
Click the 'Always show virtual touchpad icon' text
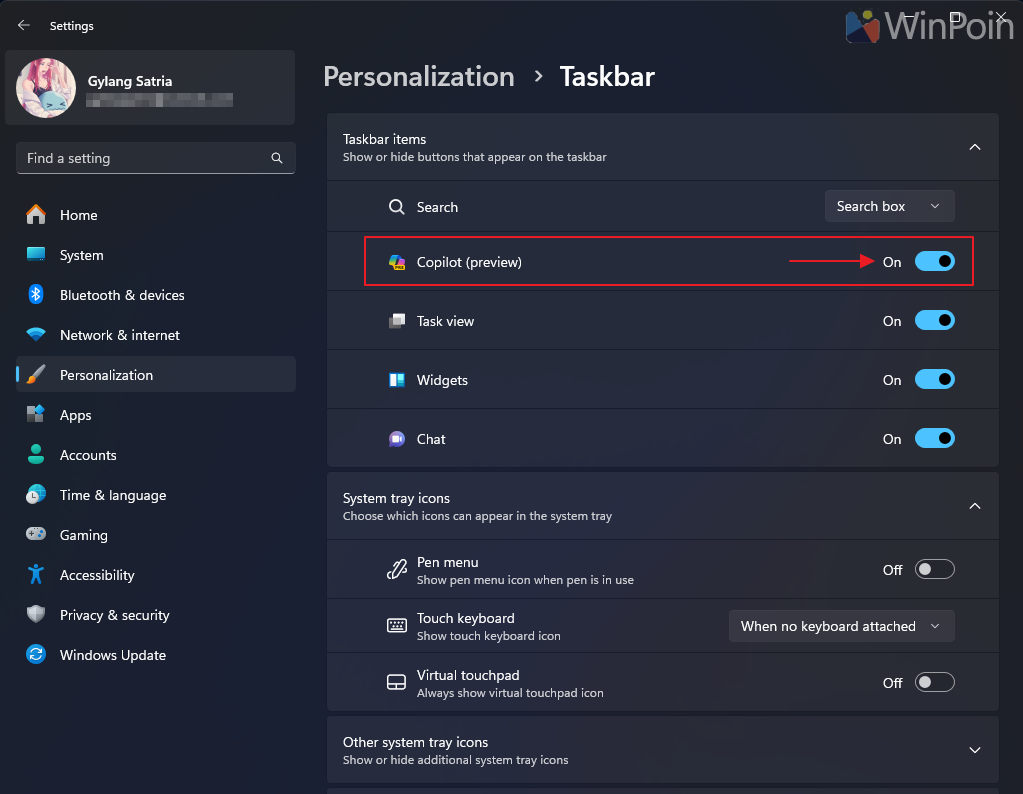point(510,693)
